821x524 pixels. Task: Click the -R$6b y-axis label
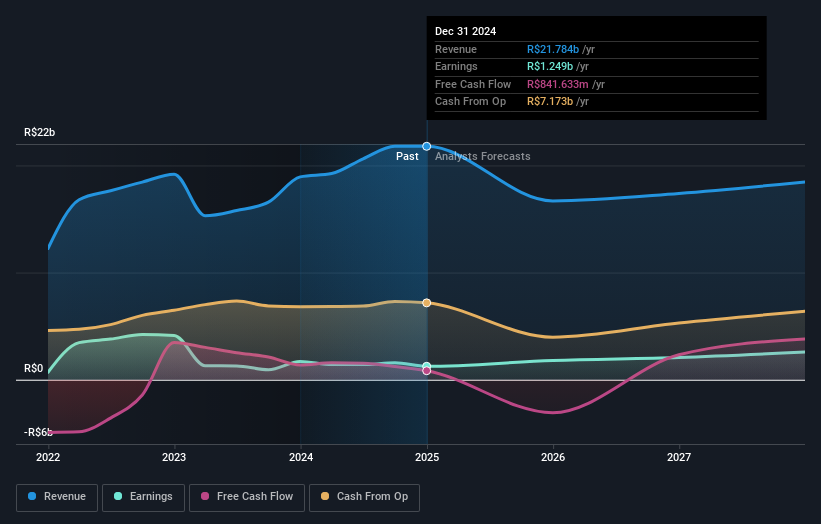pyautogui.click(x=38, y=432)
